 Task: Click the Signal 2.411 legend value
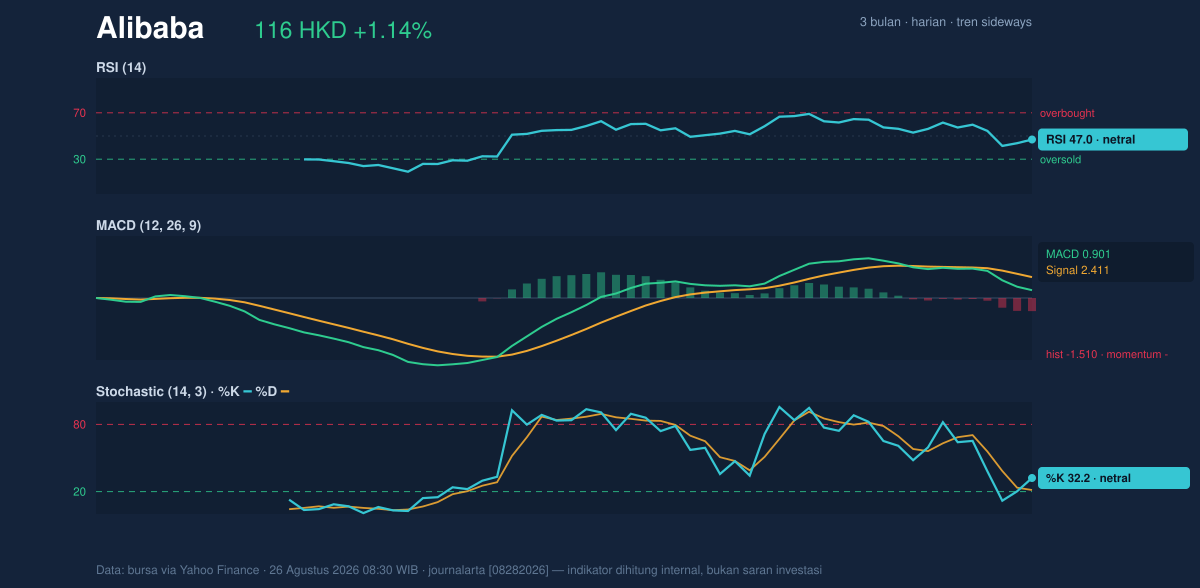click(x=1078, y=271)
